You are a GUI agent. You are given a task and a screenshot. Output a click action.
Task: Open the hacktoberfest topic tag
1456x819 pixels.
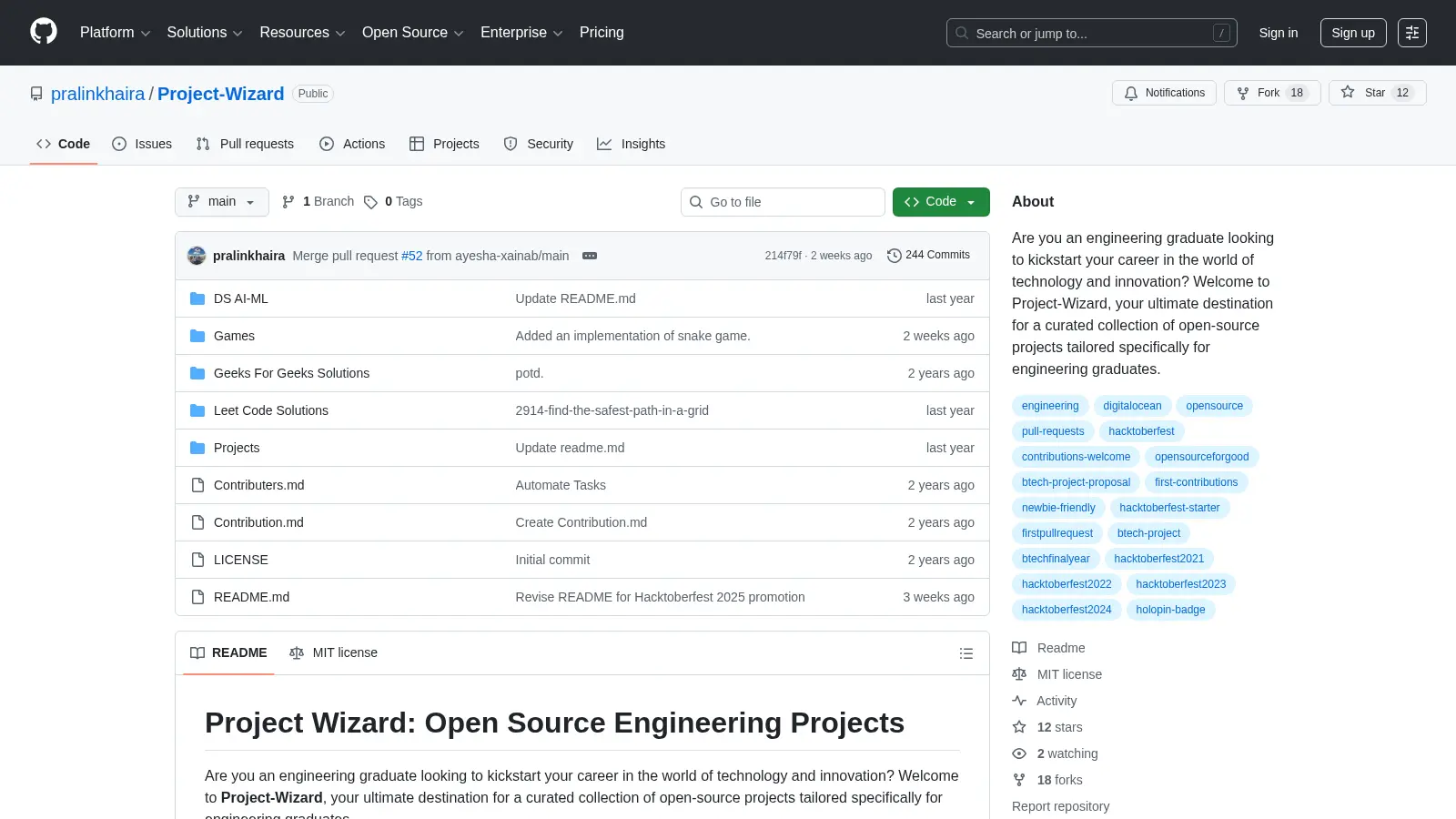click(x=1141, y=431)
